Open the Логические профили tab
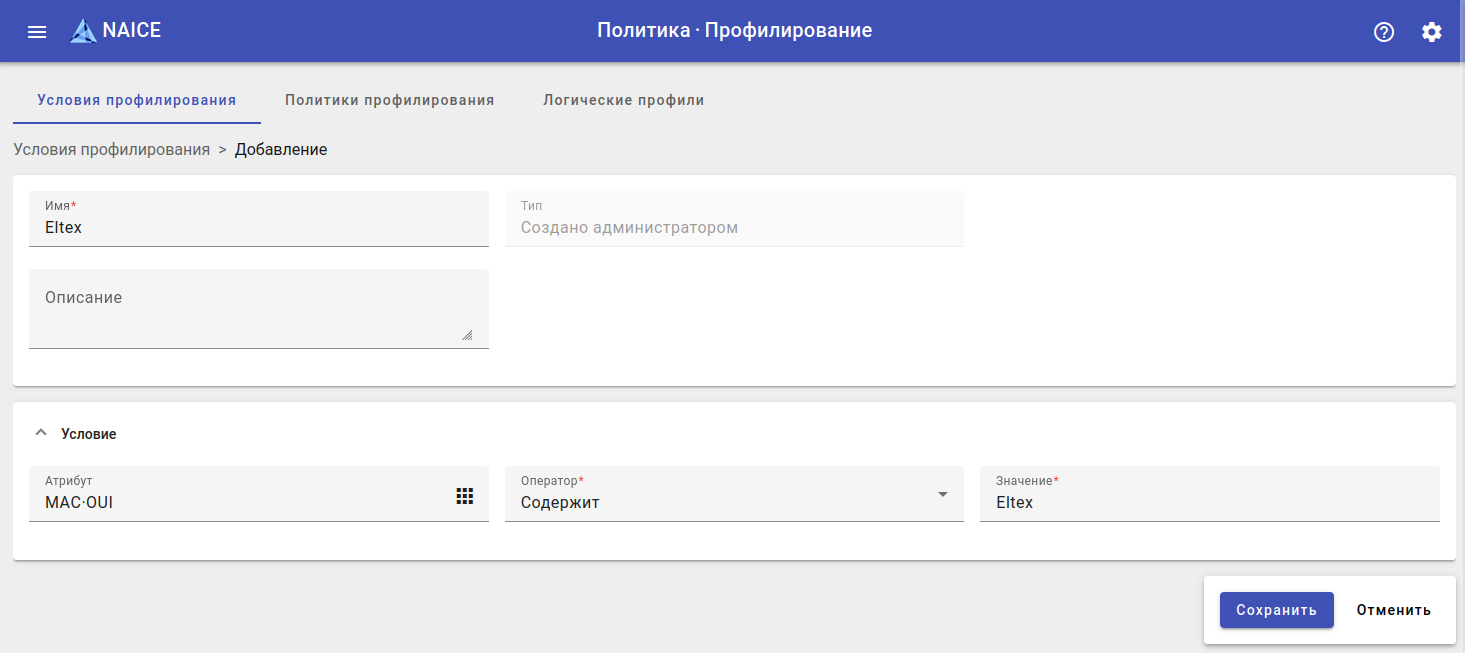The image size is (1465, 653). [623, 100]
